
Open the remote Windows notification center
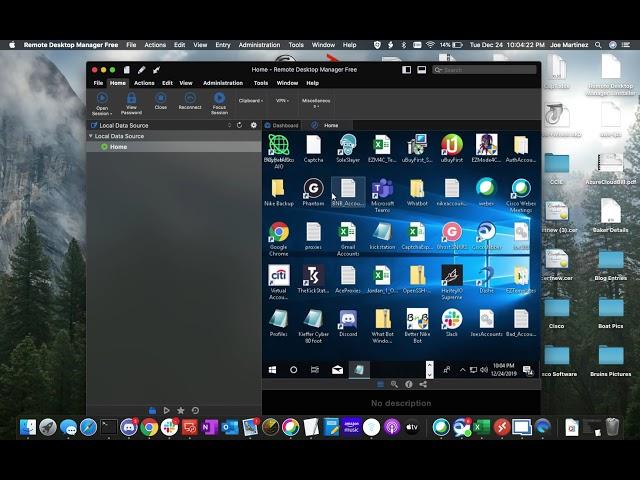click(528, 370)
